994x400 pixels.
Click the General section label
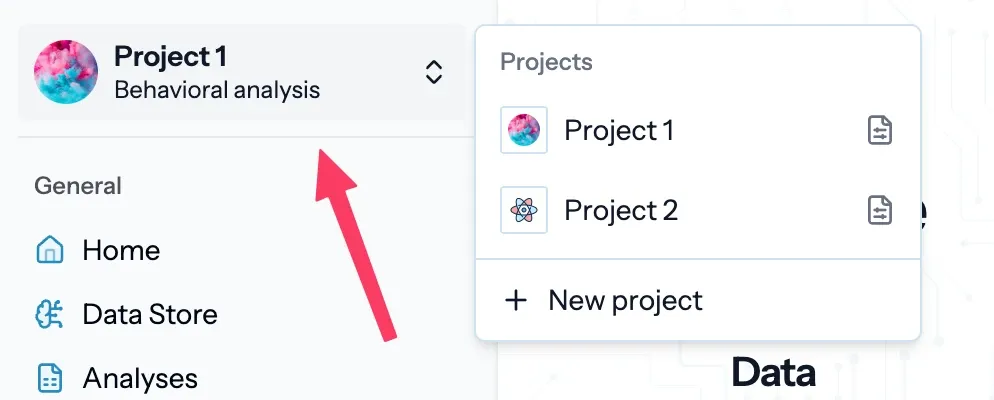[x=78, y=185]
